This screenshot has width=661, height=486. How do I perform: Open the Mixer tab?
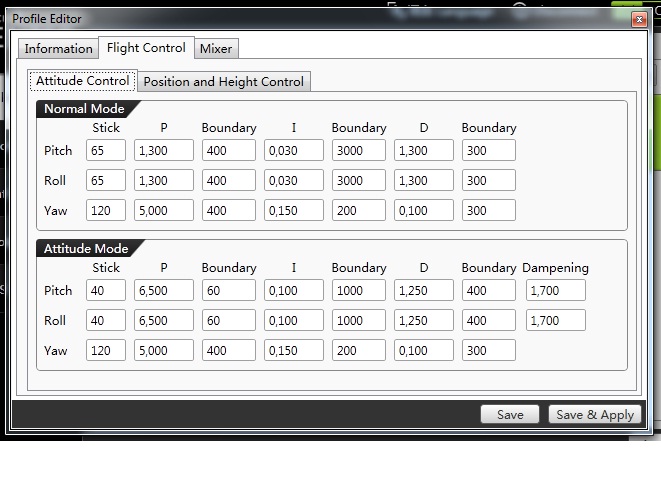(216, 49)
